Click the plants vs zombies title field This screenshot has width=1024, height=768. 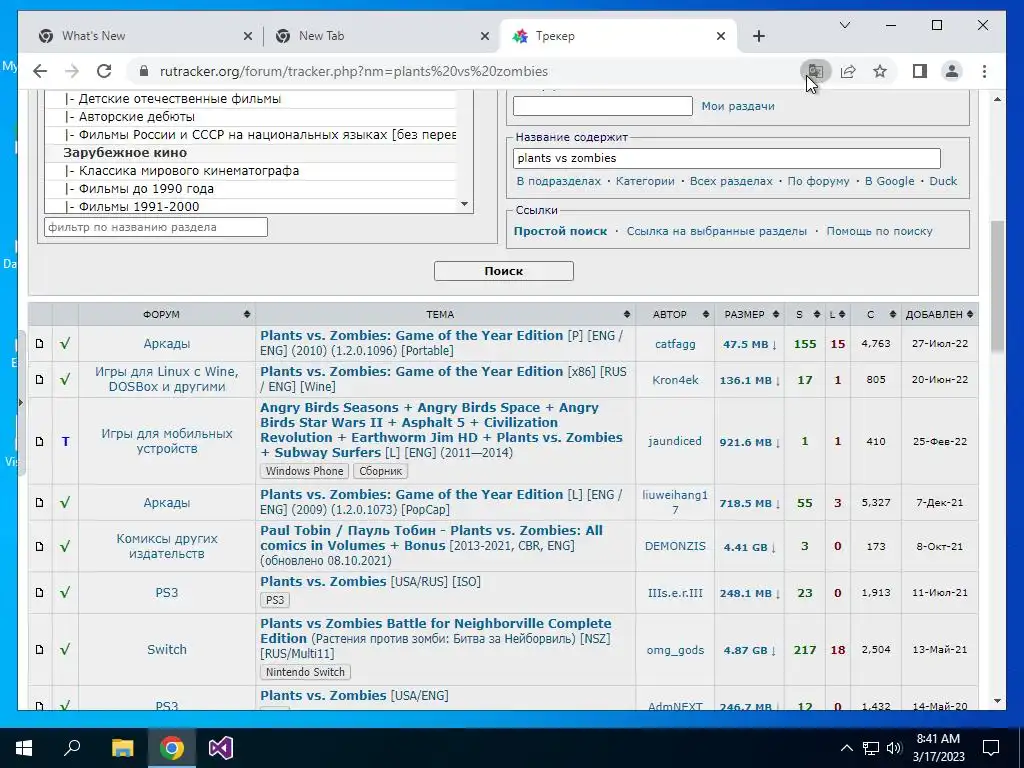coord(726,158)
